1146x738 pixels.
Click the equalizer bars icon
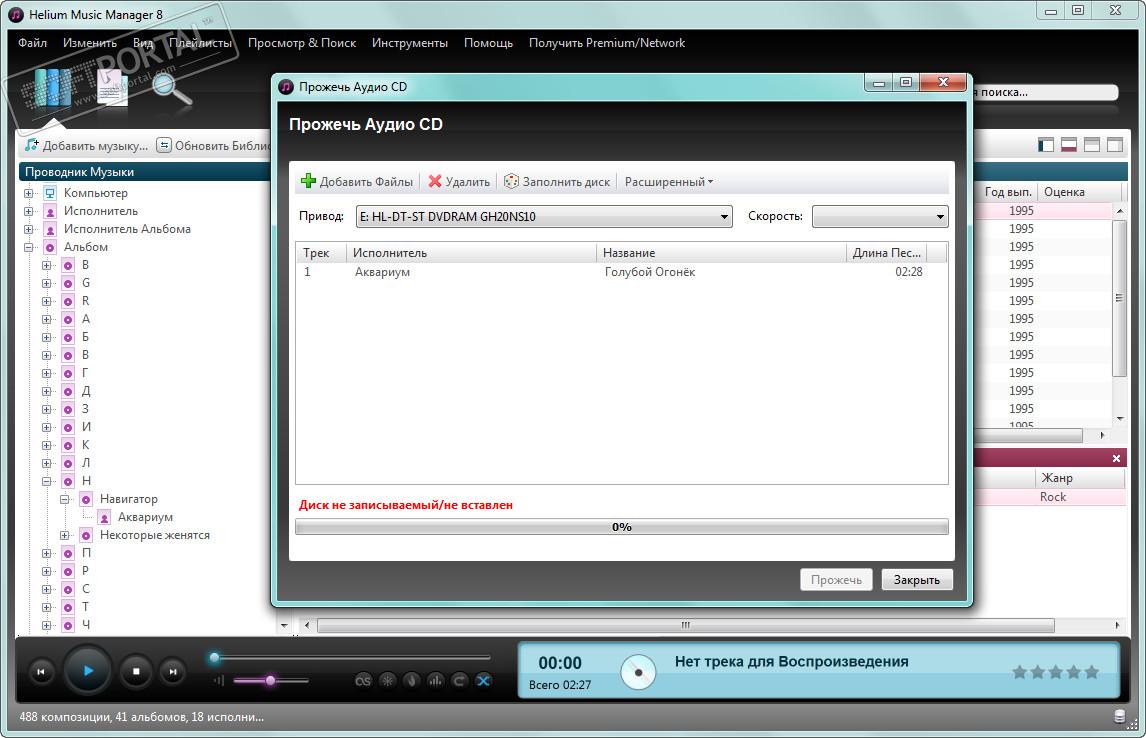(x=436, y=681)
